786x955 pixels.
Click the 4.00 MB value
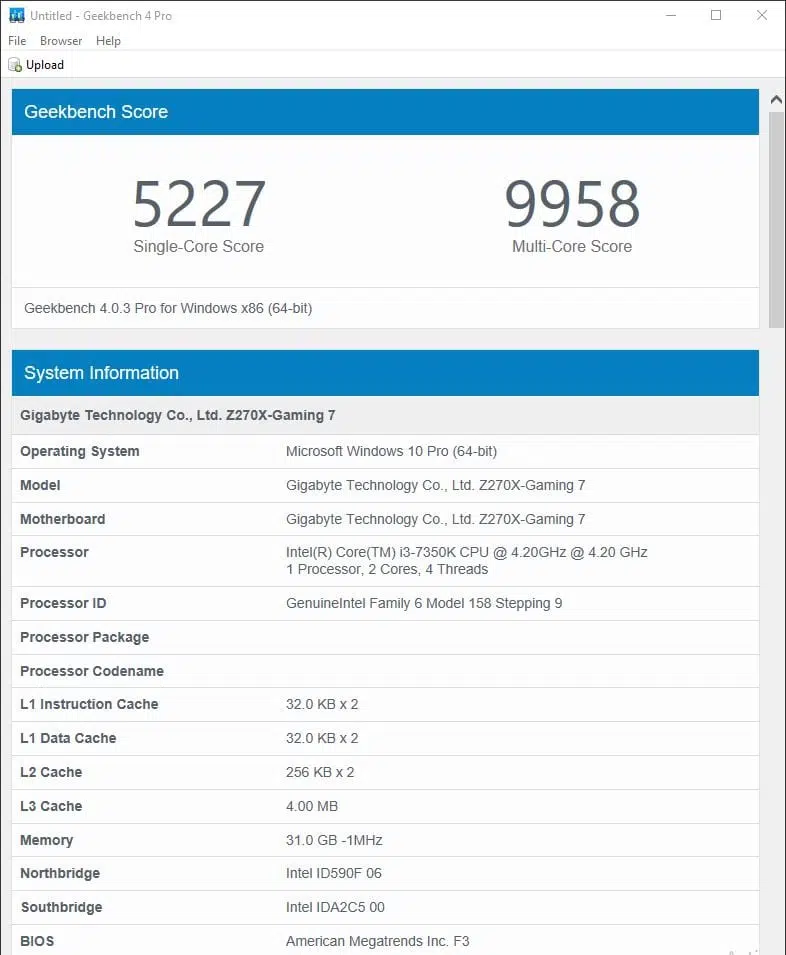(x=312, y=806)
